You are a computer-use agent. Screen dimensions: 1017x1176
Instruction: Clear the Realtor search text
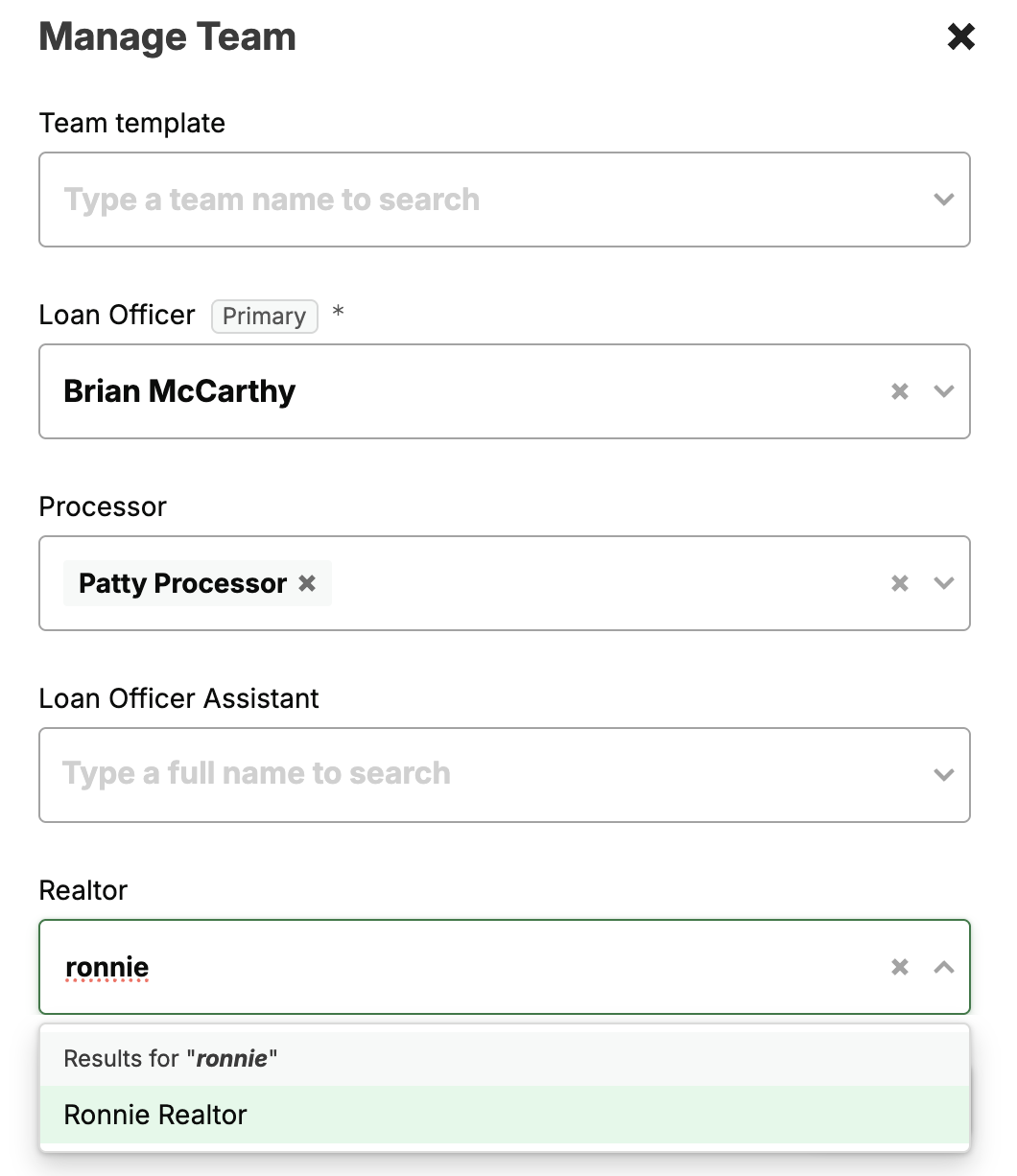[900, 967]
